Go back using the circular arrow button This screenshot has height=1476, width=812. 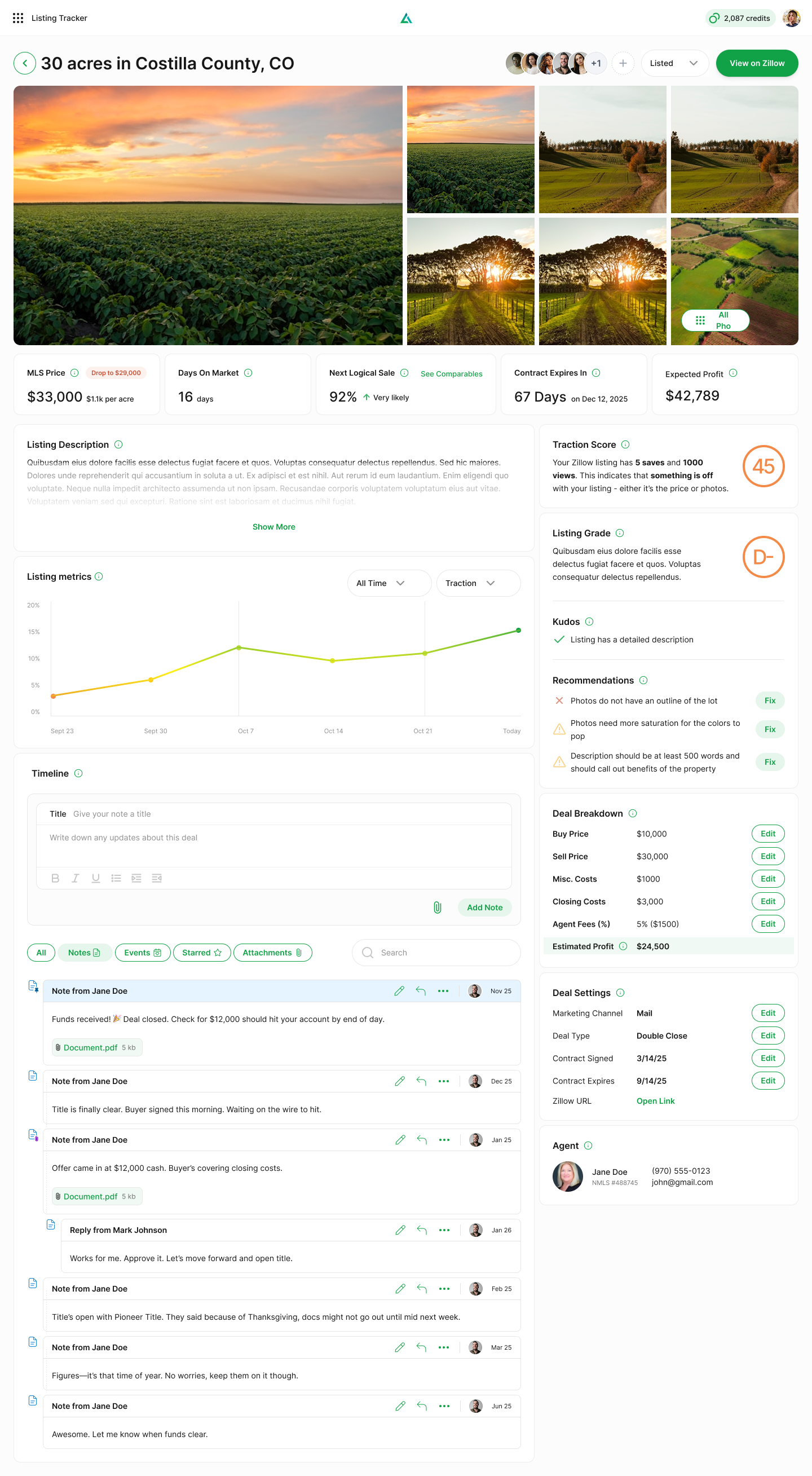click(25, 63)
